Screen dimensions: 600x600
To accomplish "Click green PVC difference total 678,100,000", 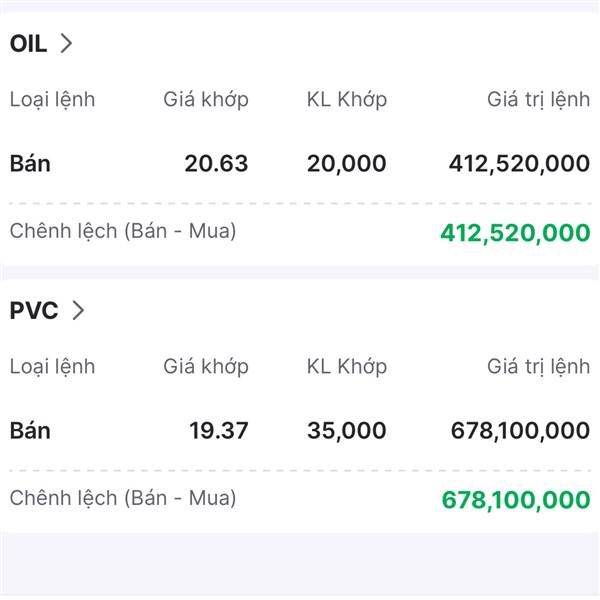I will point(515,500).
